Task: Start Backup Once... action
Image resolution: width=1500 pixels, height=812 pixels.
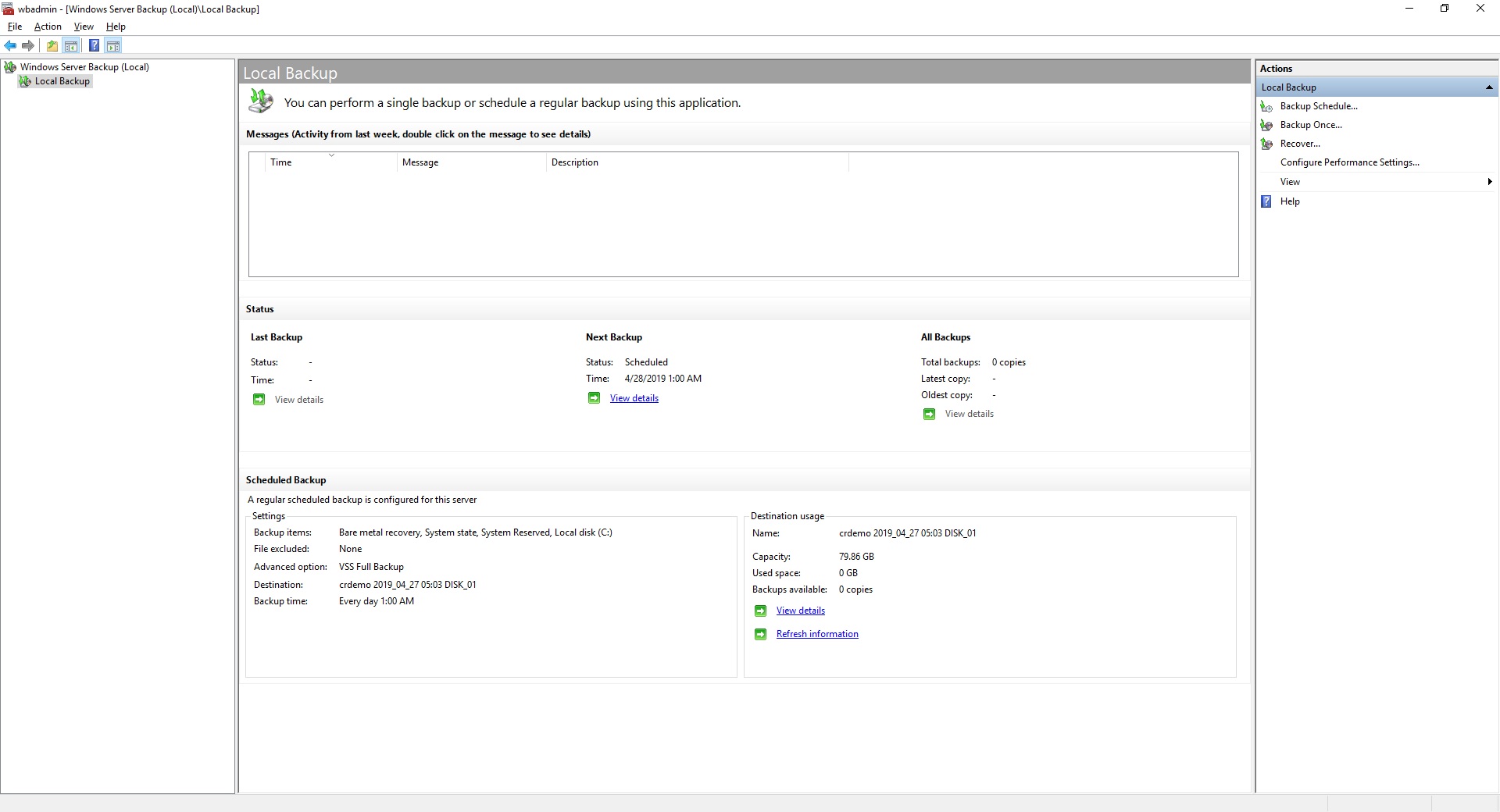Action: (1311, 125)
